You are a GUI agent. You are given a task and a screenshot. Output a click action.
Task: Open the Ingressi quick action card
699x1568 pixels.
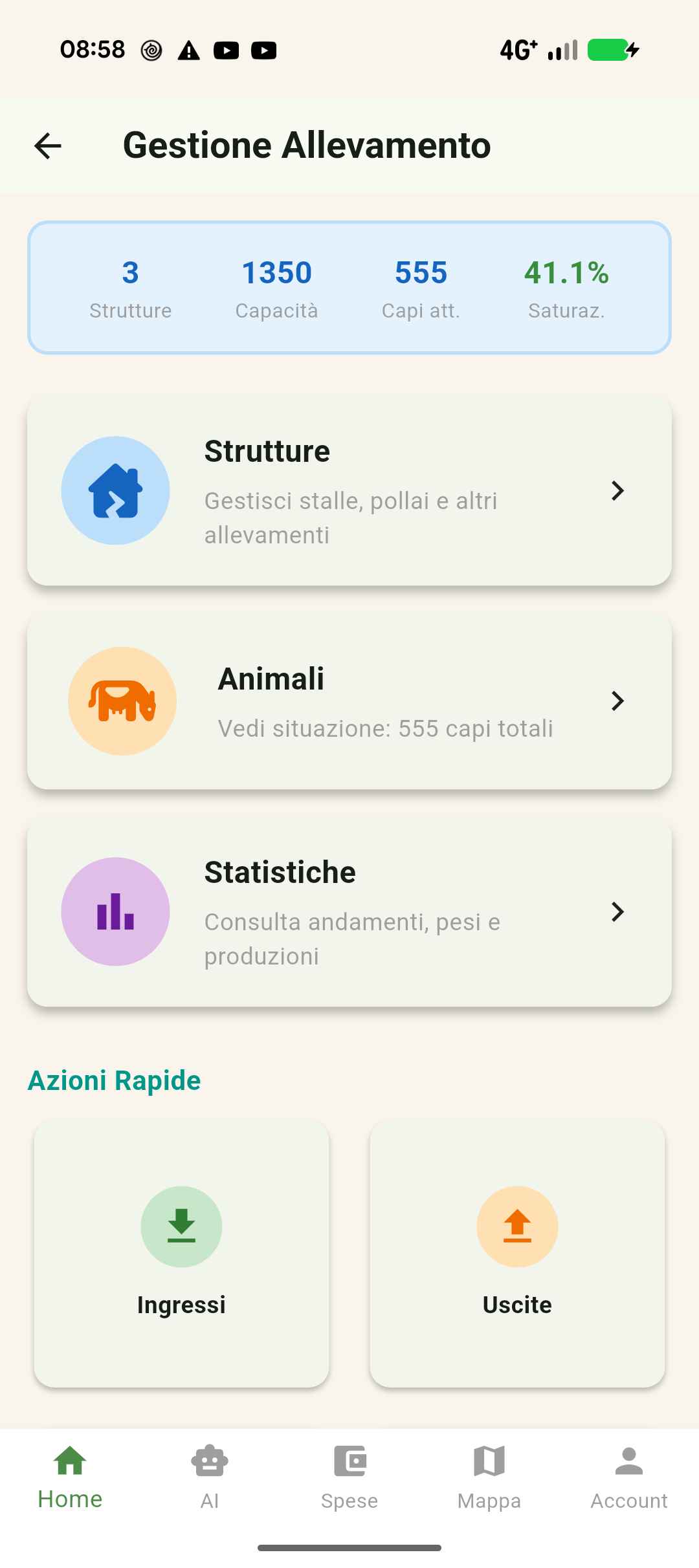[x=181, y=1254]
